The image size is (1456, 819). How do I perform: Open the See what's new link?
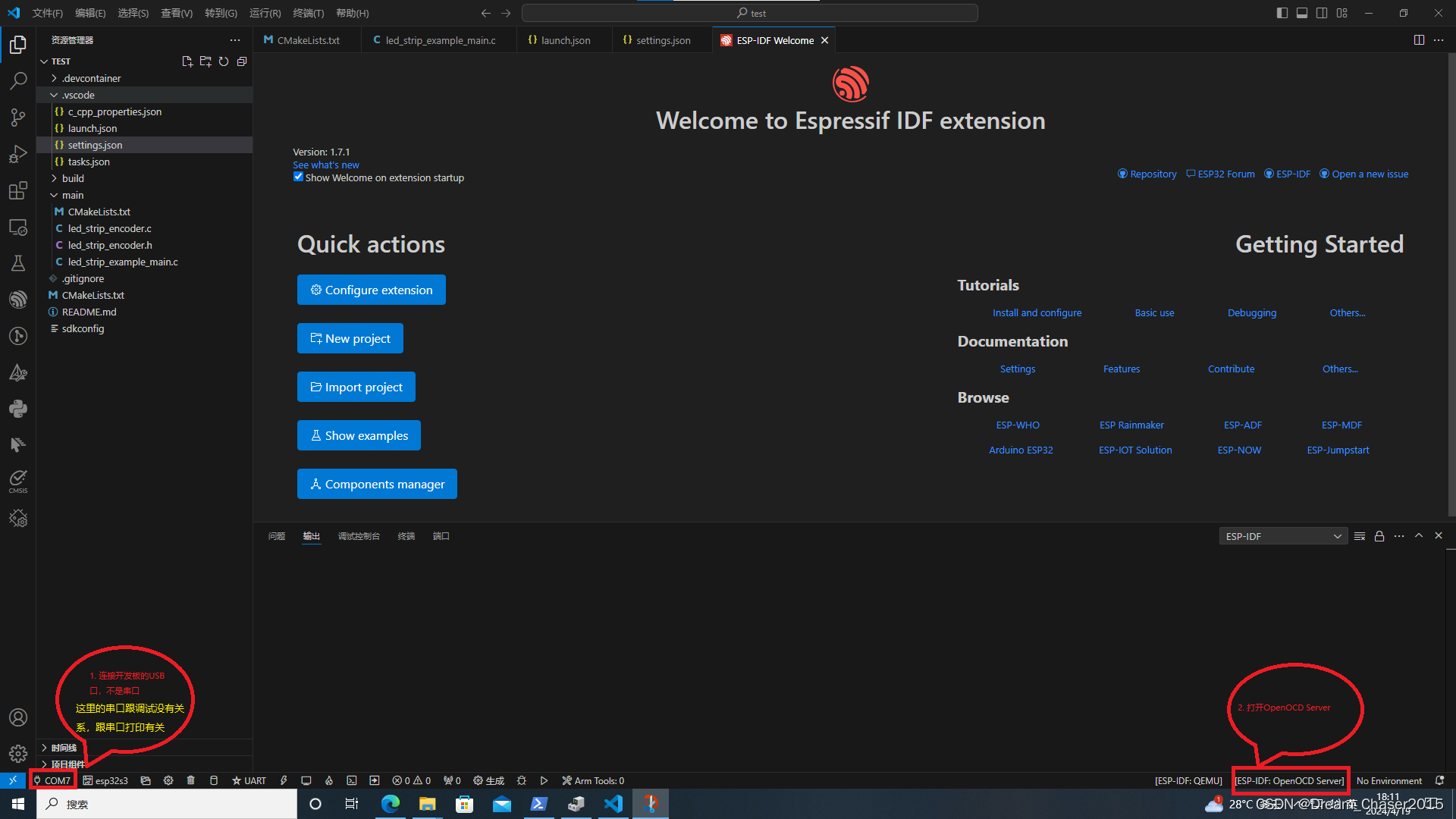coord(326,165)
